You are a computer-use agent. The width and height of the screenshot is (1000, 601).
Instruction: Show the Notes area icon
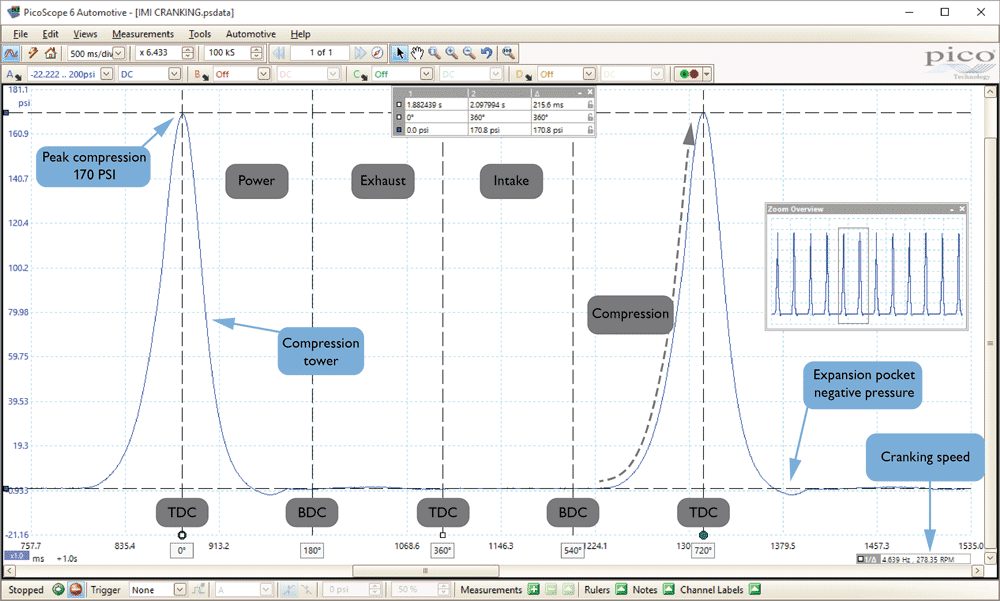pos(668,590)
